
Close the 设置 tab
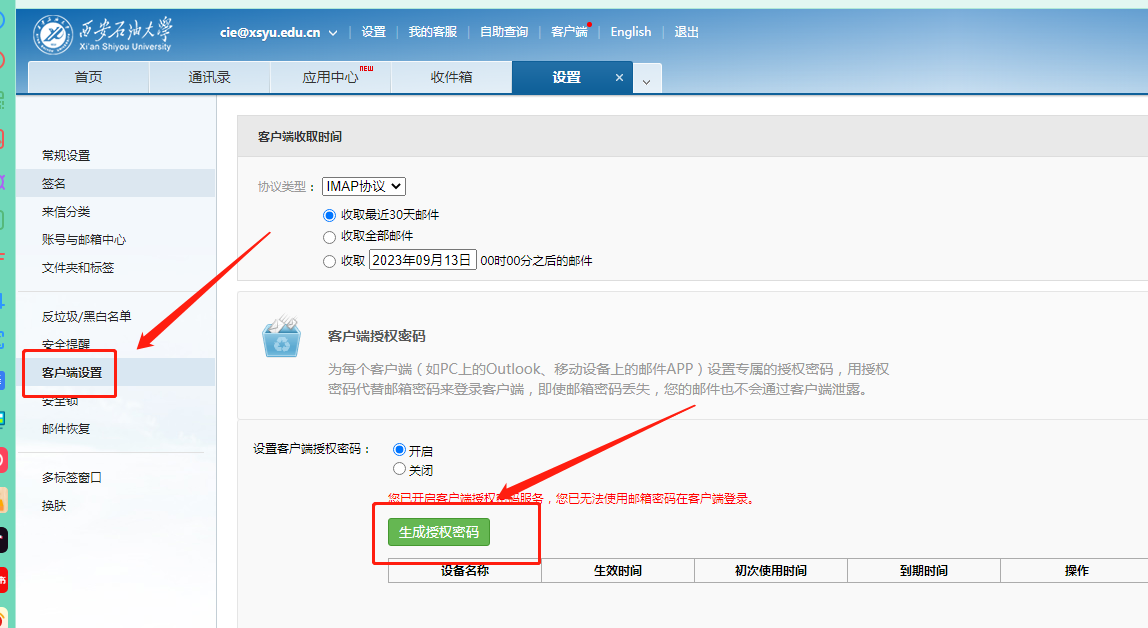click(619, 78)
